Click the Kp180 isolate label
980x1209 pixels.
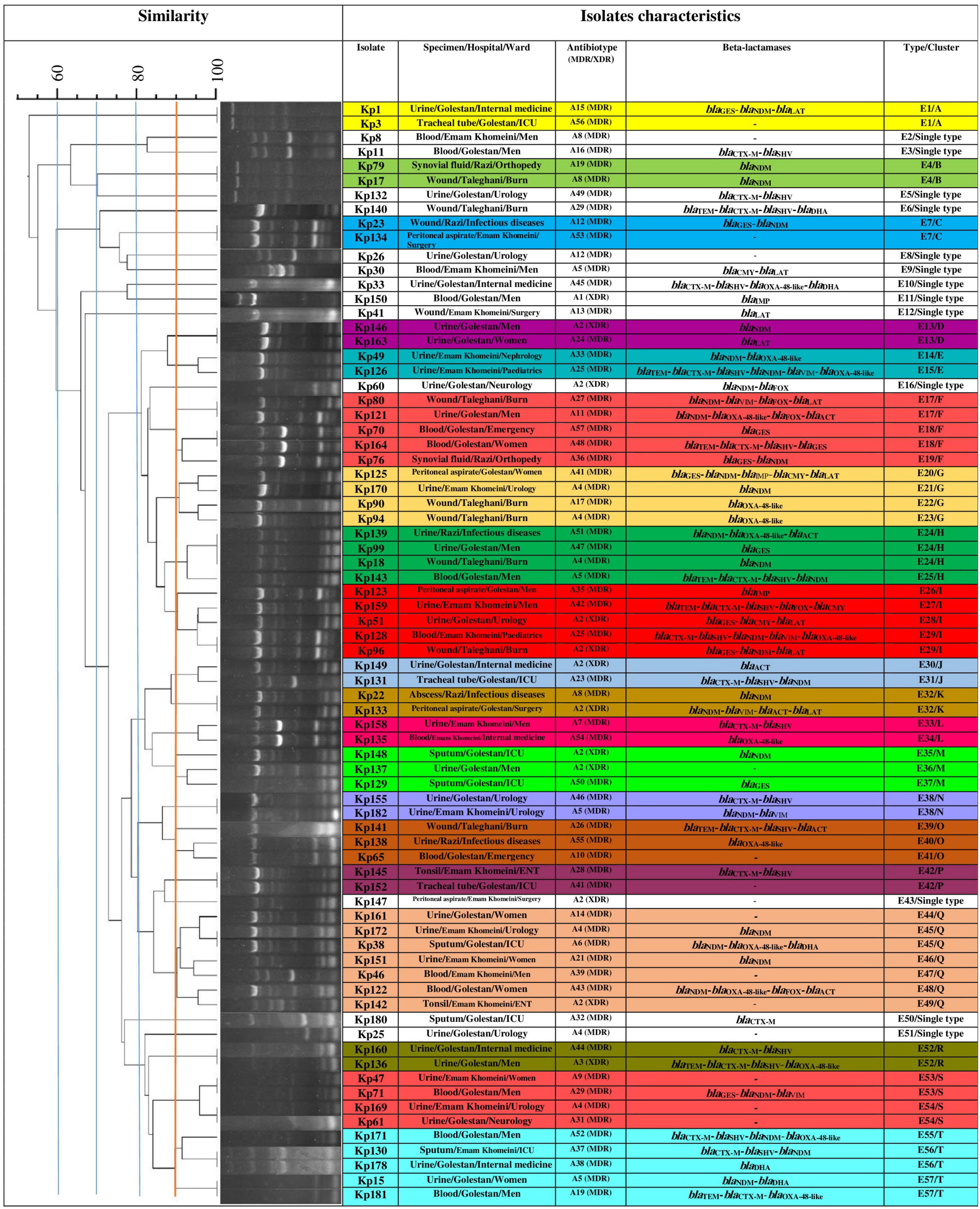pos(370,1020)
